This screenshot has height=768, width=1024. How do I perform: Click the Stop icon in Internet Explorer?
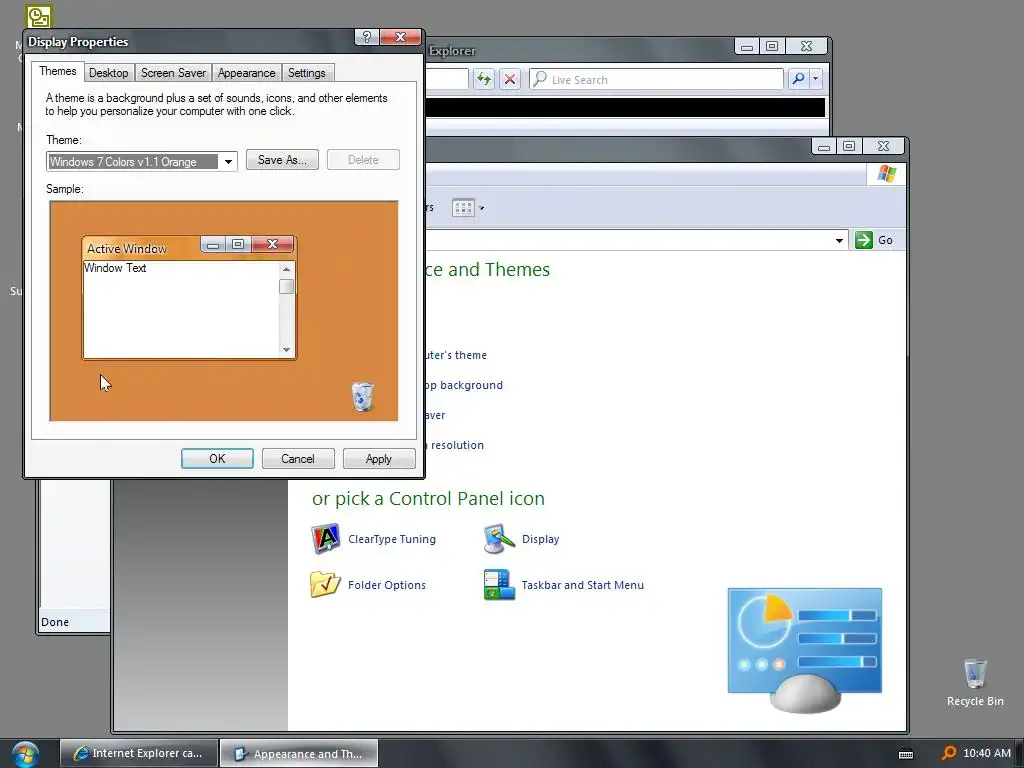tap(510, 80)
